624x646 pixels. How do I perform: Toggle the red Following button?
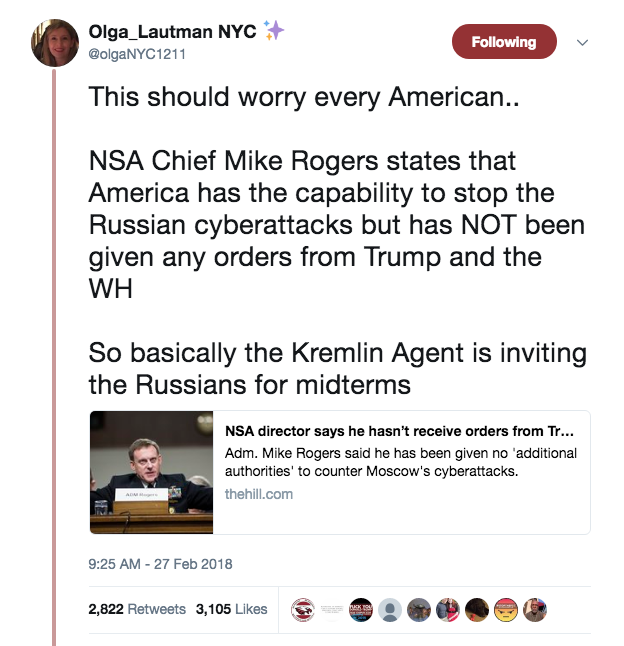[x=504, y=42]
